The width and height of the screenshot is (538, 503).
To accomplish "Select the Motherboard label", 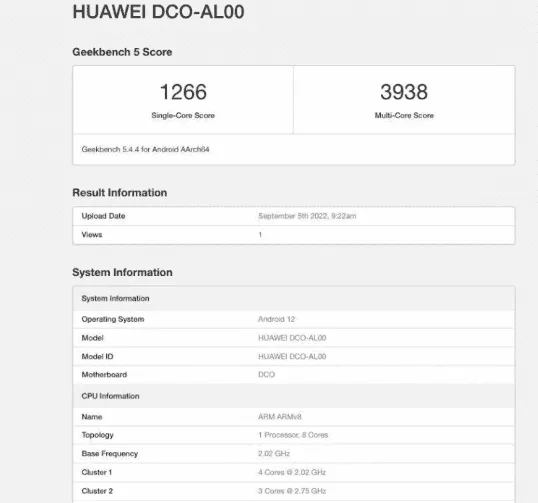I will pyautogui.click(x=104, y=375).
